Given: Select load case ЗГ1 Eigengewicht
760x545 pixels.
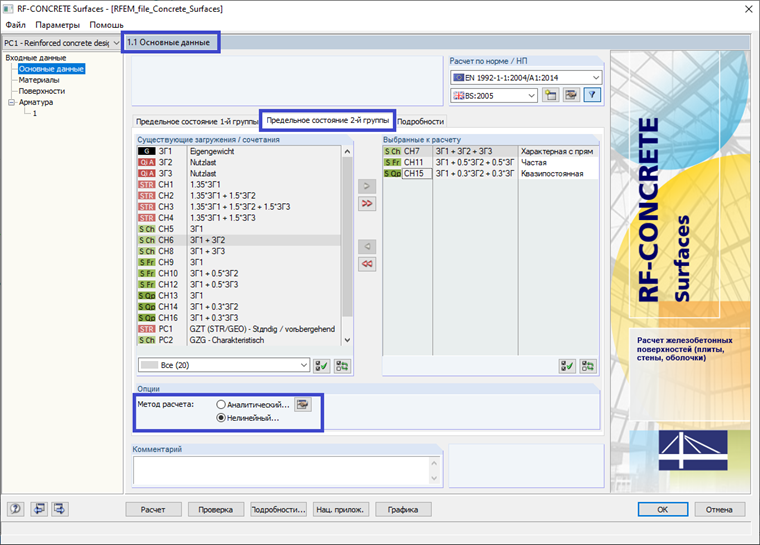Looking at the screenshot, I should tap(239, 151).
